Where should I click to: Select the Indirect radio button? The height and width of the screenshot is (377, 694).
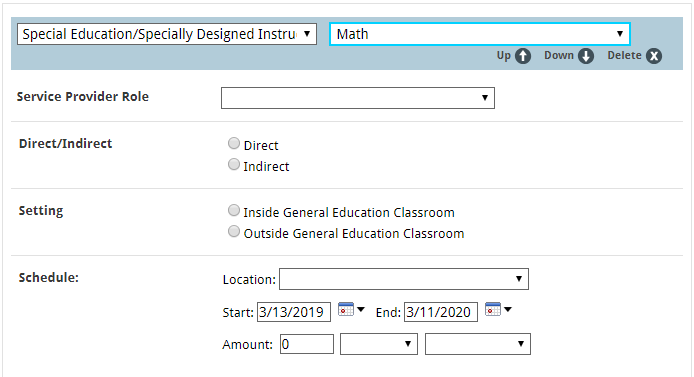[234, 164]
